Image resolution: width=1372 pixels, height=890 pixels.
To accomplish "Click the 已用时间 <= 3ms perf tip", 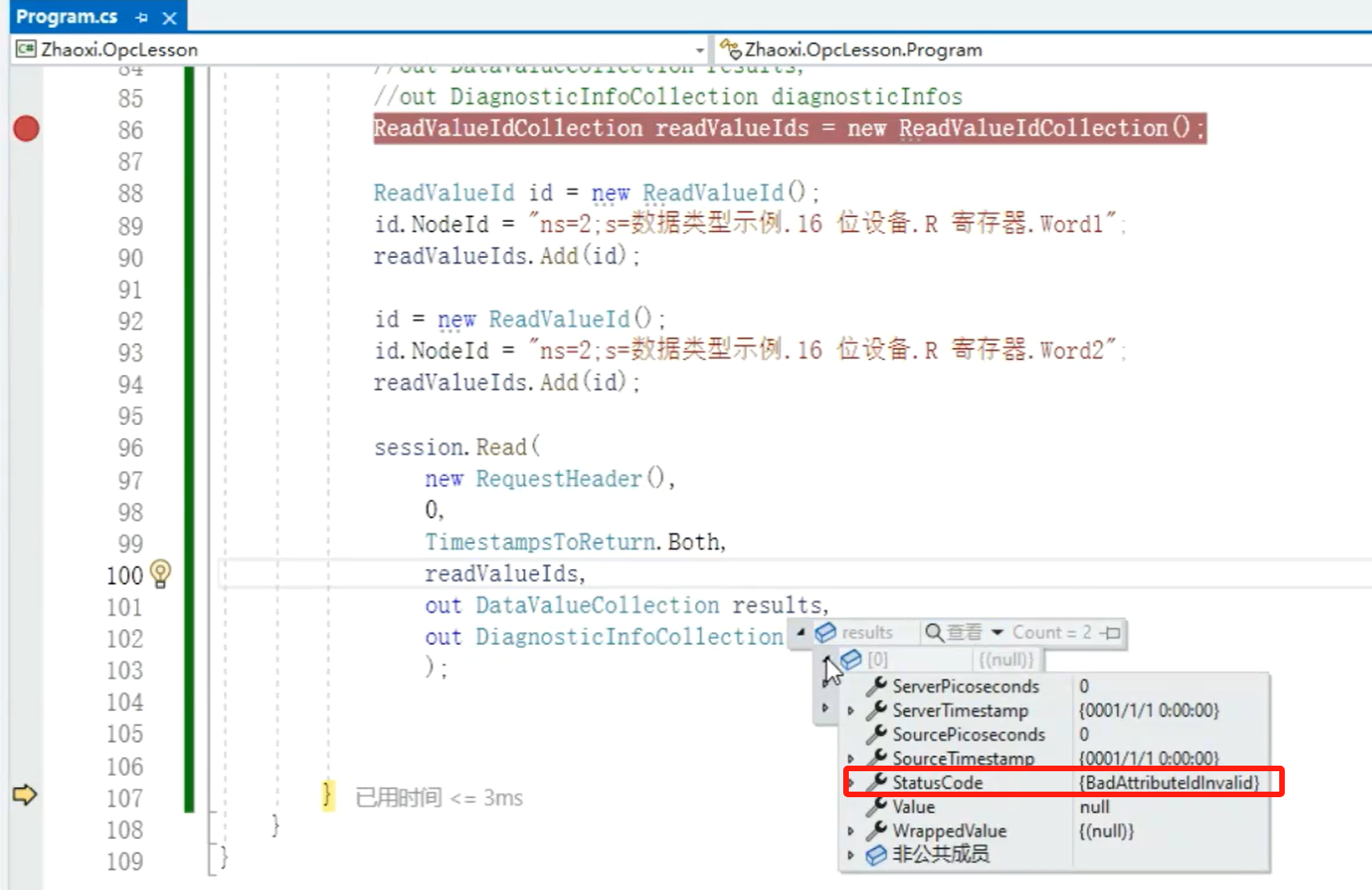I will tap(439, 798).
